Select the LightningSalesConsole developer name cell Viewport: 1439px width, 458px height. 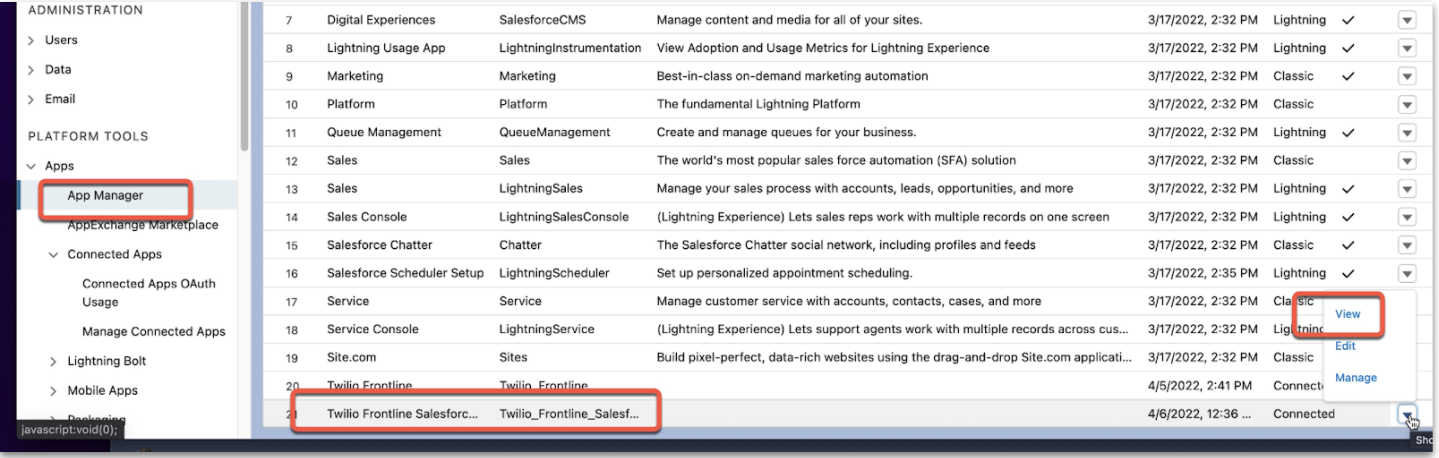(x=564, y=217)
